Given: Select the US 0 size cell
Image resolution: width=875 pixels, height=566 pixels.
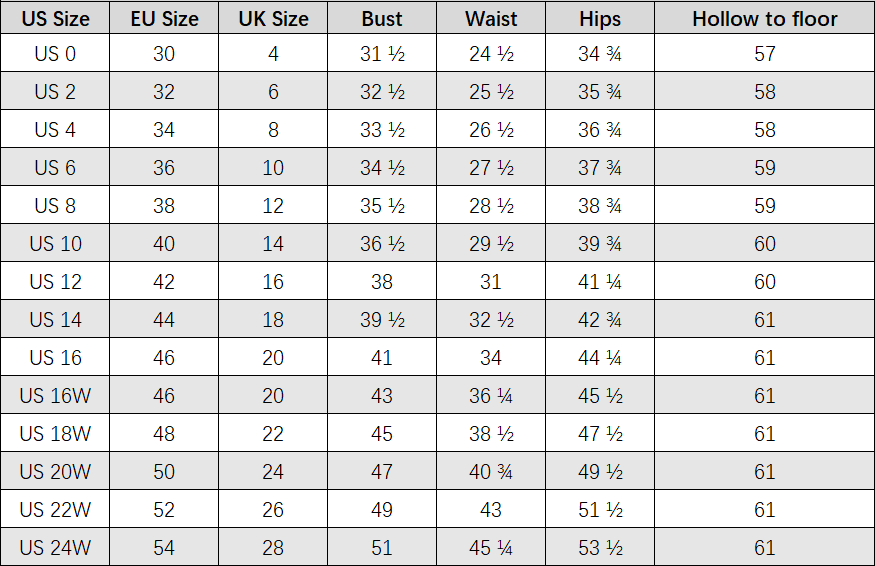Looking at the screenshot, I should point(55,54).
